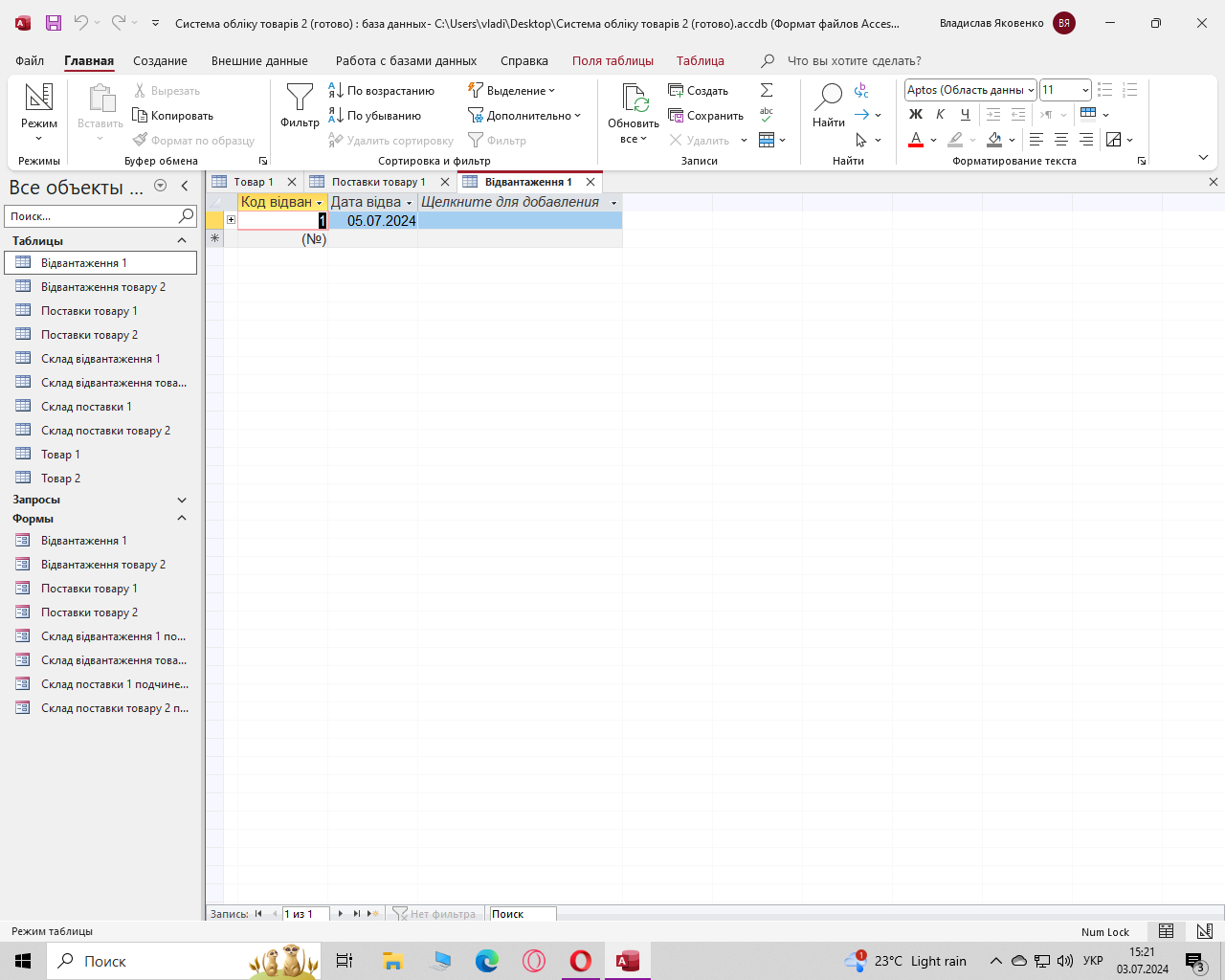
Task: Open the Edge browser from taskbar
Action: [487, 961]
